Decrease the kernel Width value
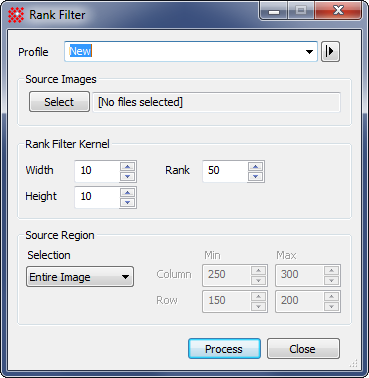 127,177
